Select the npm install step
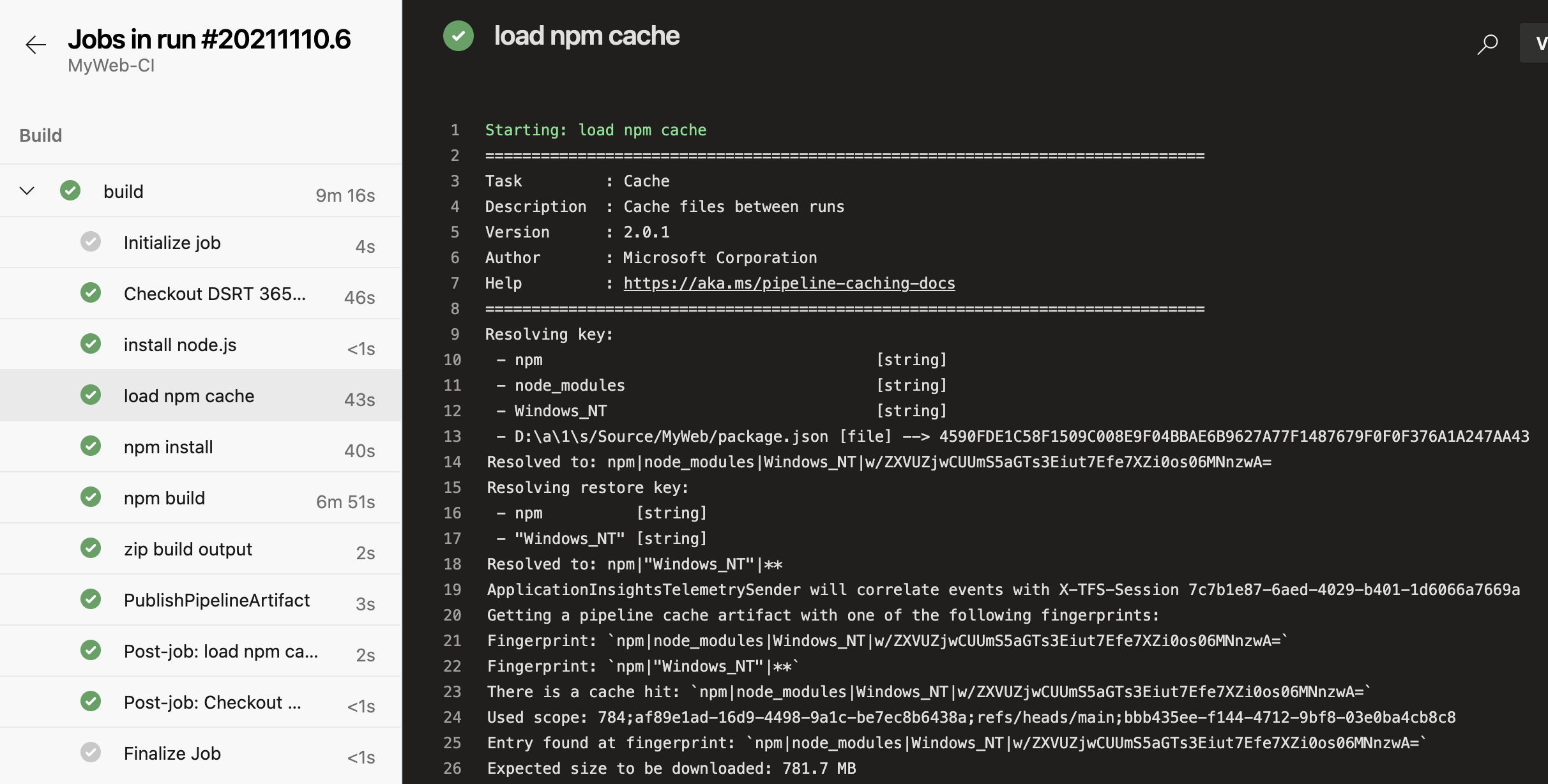 click(168, 446)
